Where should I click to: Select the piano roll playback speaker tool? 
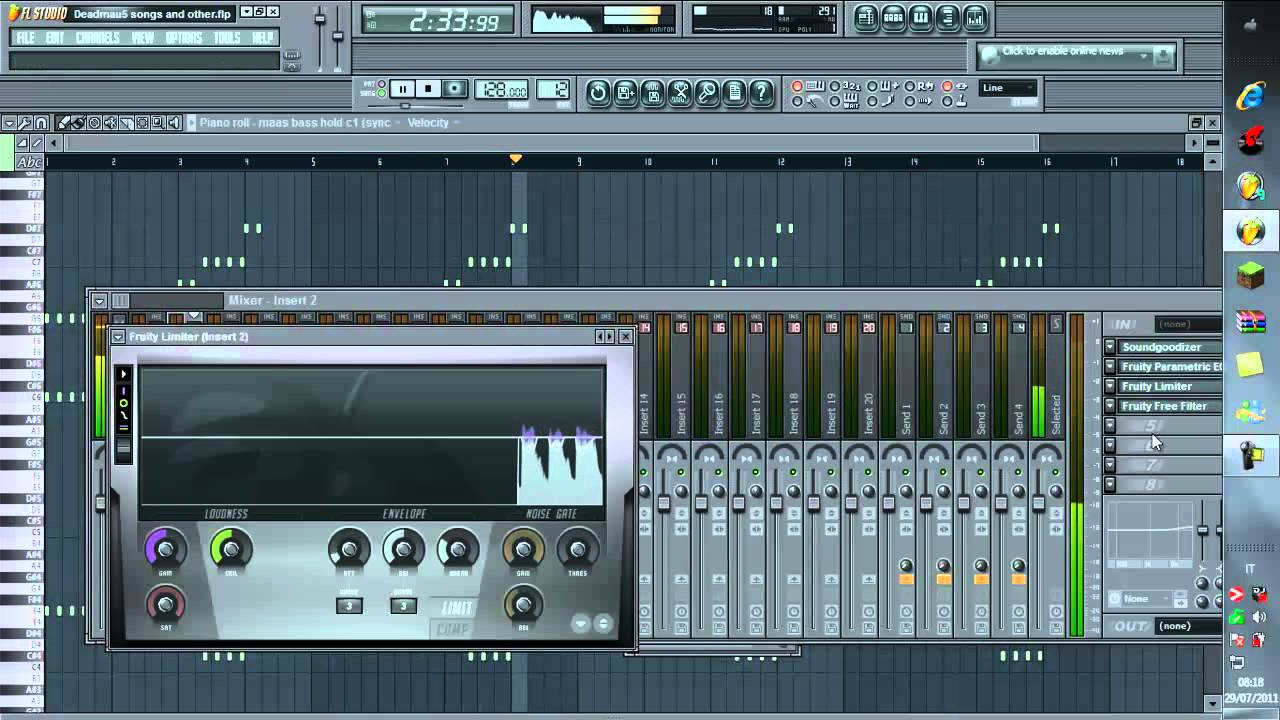point(174,122)
